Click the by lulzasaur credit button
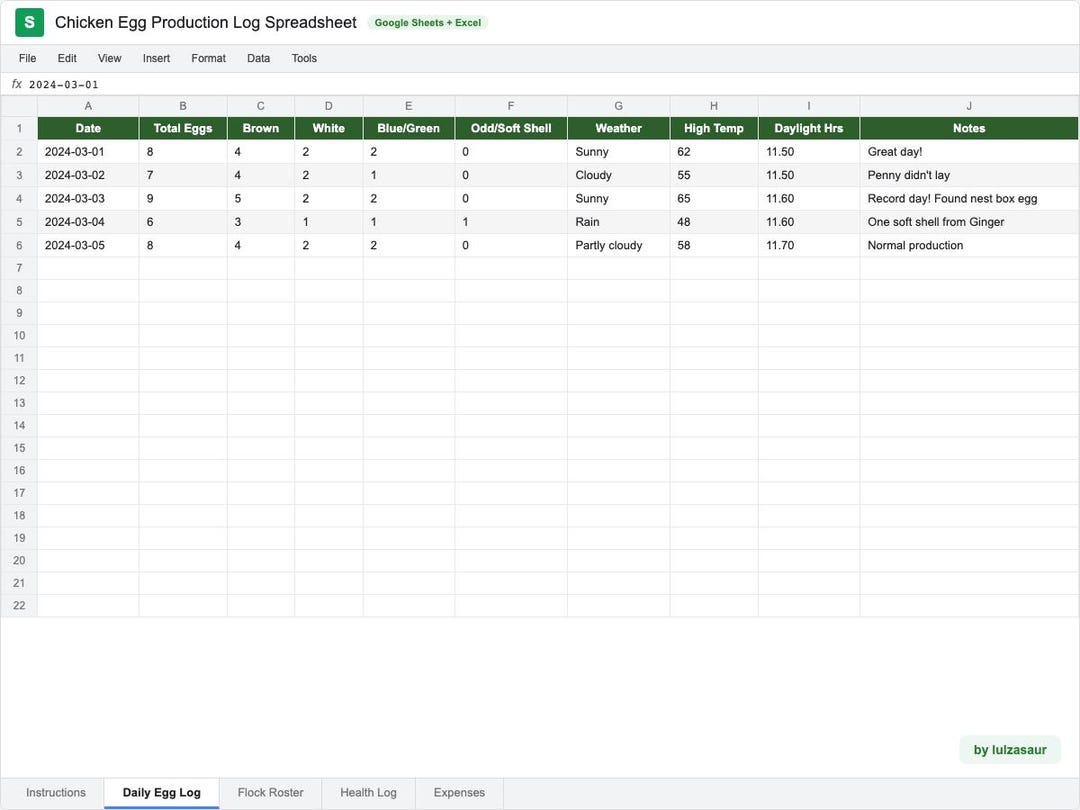This screenshot has width=1080, height=810. point(1010,750)
